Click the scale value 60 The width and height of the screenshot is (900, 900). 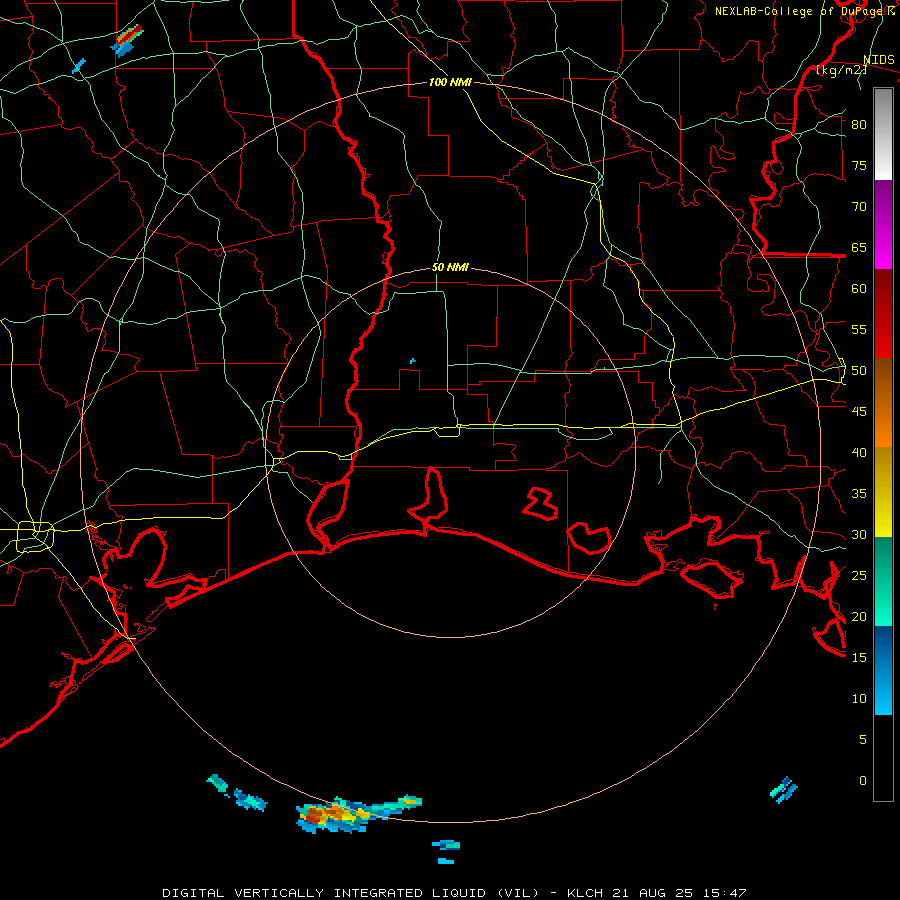859,289
